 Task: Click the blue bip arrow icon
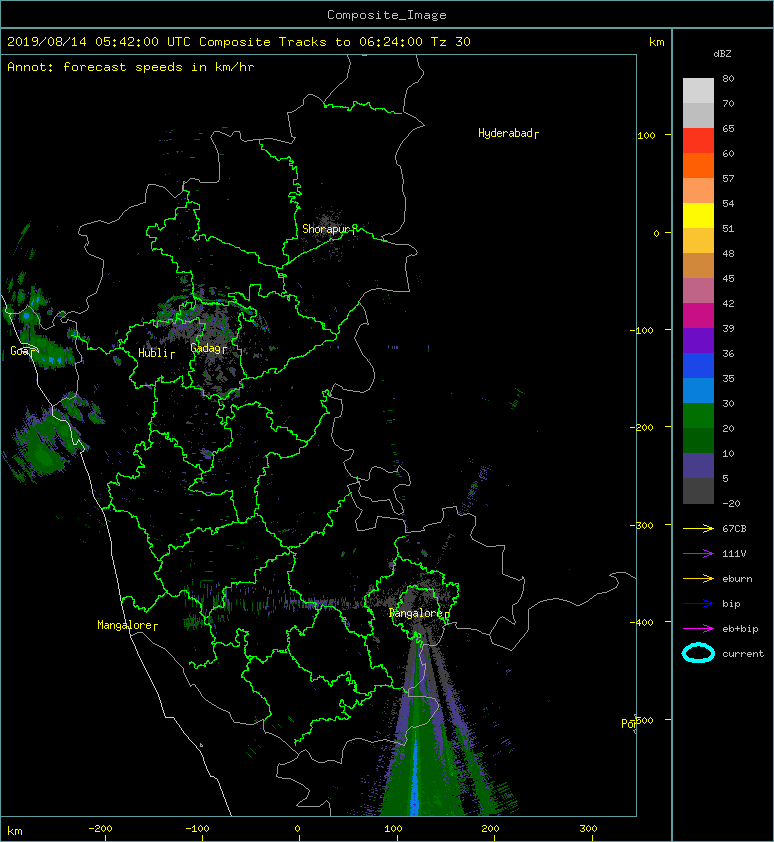pyautogui.click(x=698, y=604)
